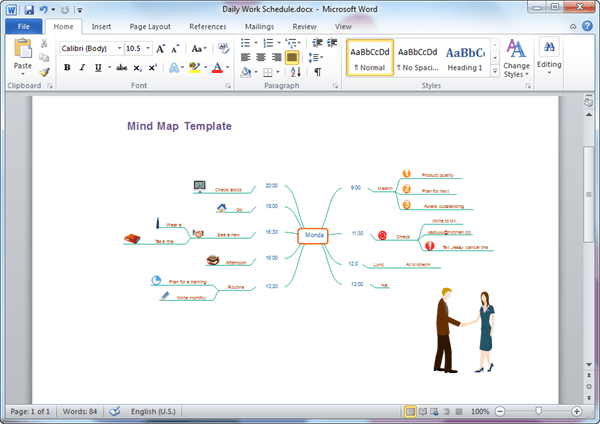Open borders dropdown
The width and height of the screenshot is (600, 424).
[x=278, y=72]
